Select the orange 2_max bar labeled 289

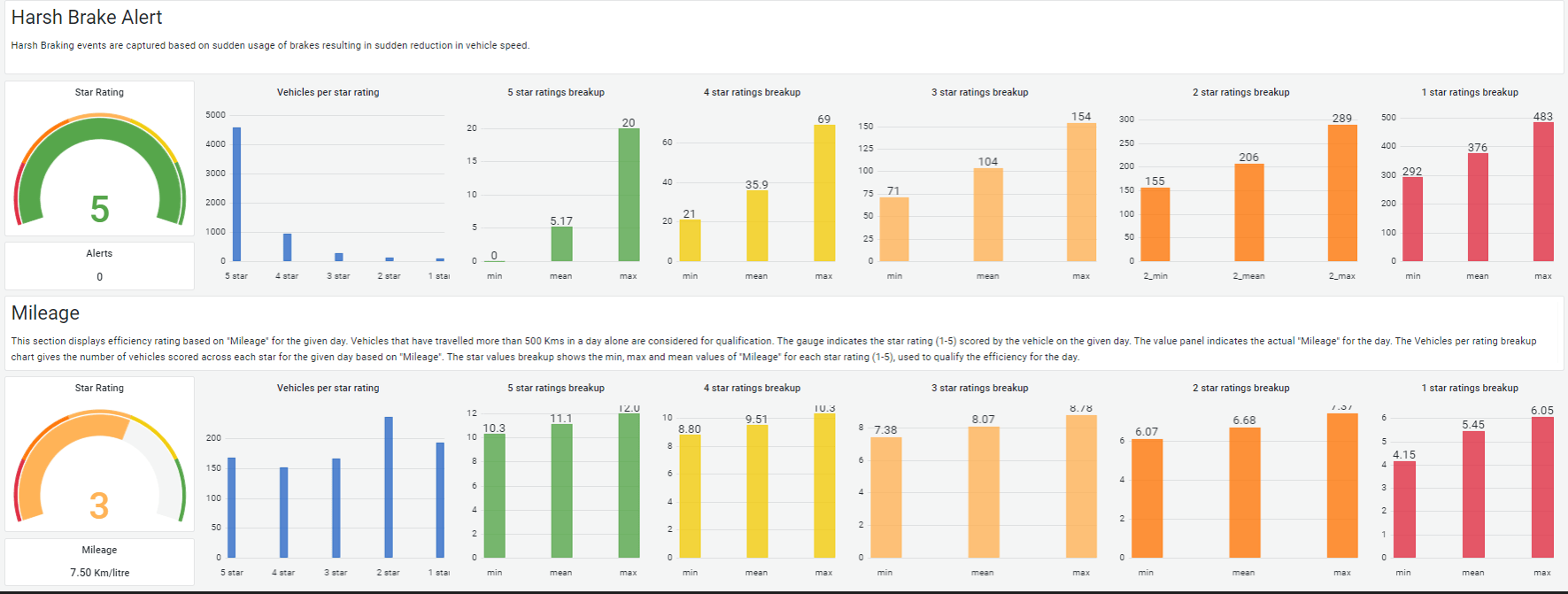[x=1342, y=193]
